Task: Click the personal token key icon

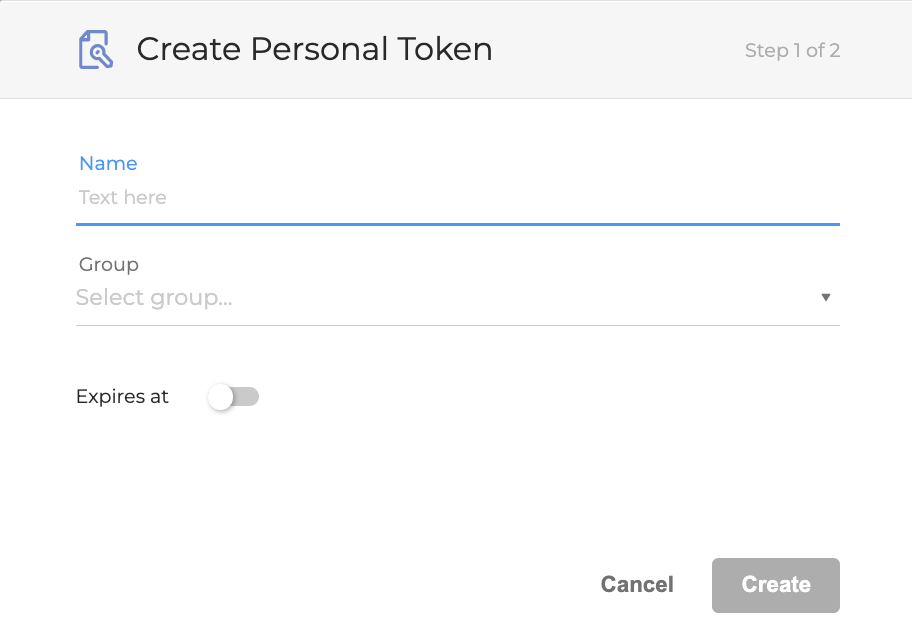Action: point(95,50)
